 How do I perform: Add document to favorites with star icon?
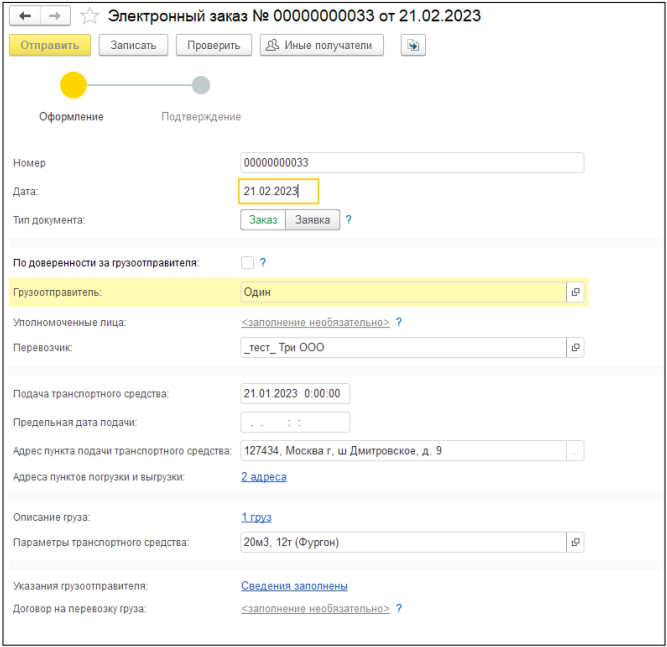[89, 17]
